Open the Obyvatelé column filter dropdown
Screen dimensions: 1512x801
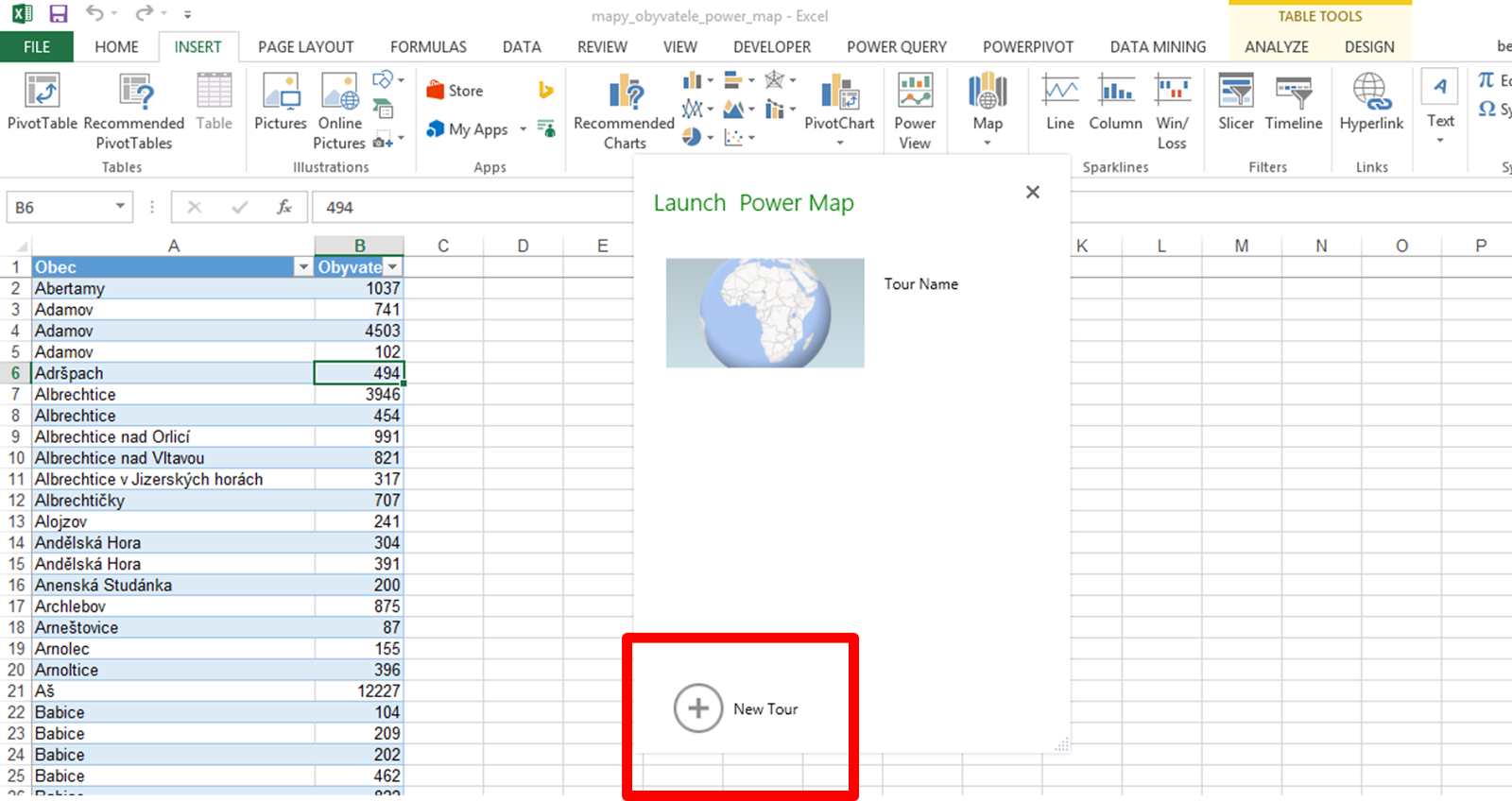pos(393,267)
